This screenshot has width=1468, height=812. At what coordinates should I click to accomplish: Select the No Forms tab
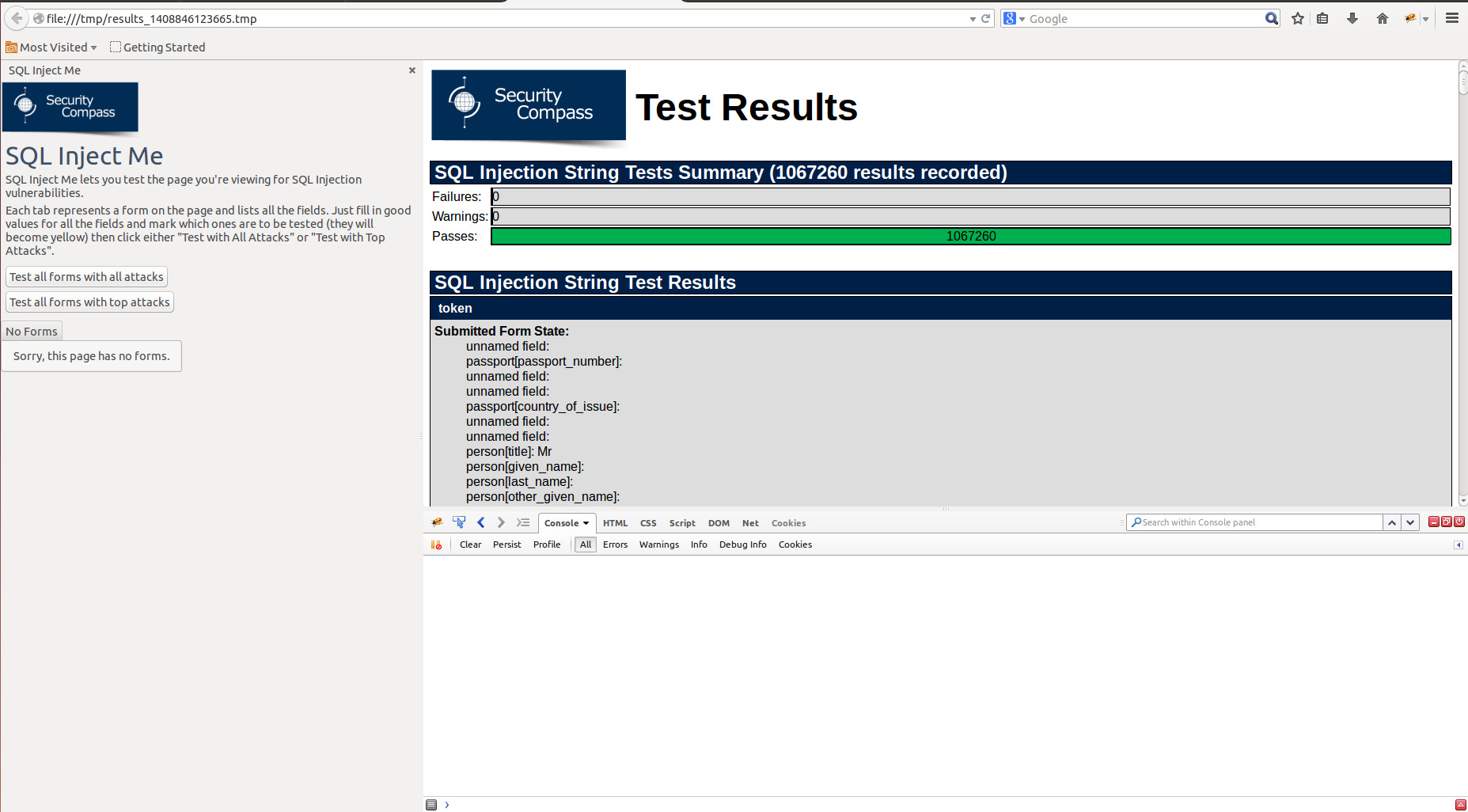[32, 332]
